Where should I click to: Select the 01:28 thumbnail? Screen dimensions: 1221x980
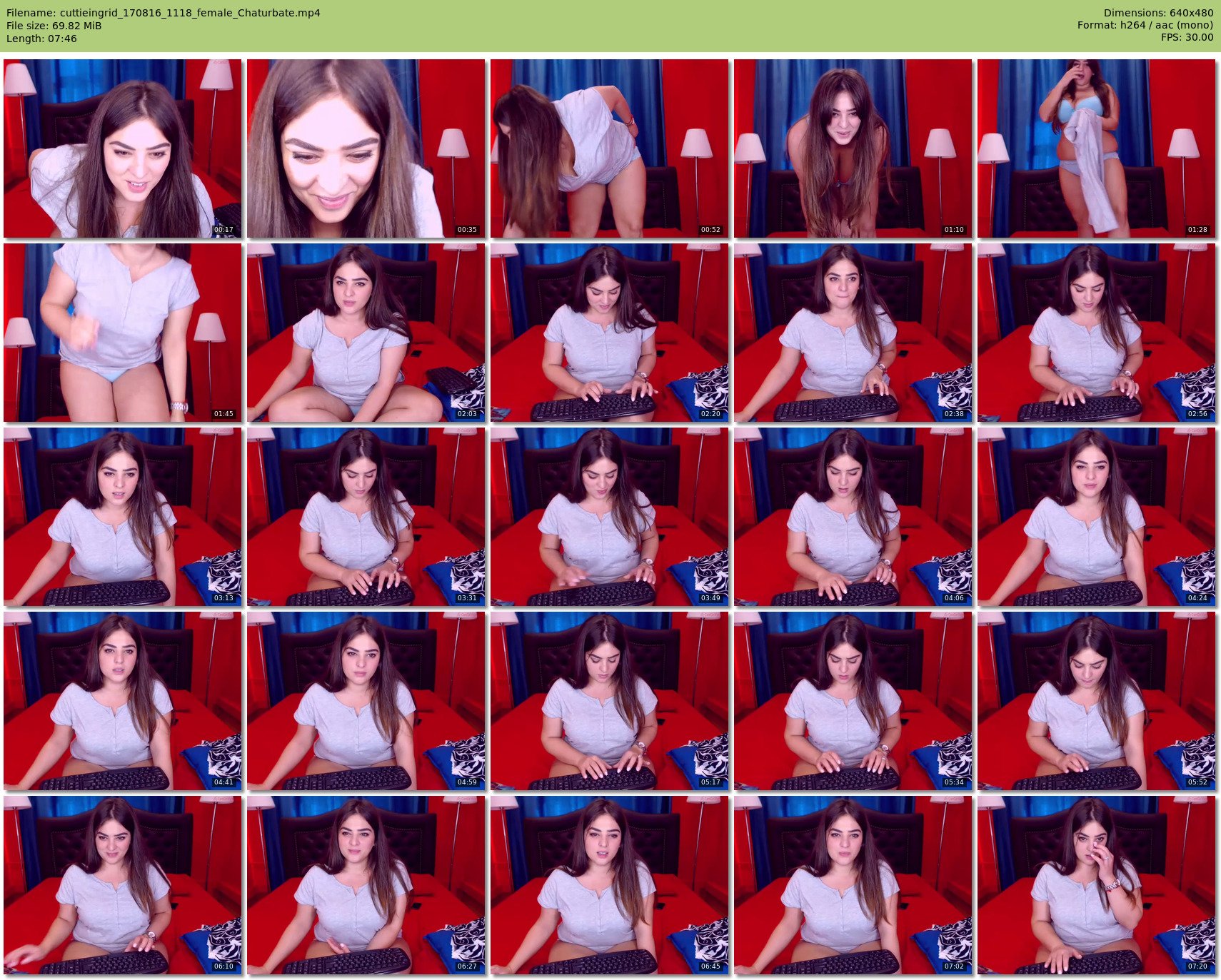1096,148
